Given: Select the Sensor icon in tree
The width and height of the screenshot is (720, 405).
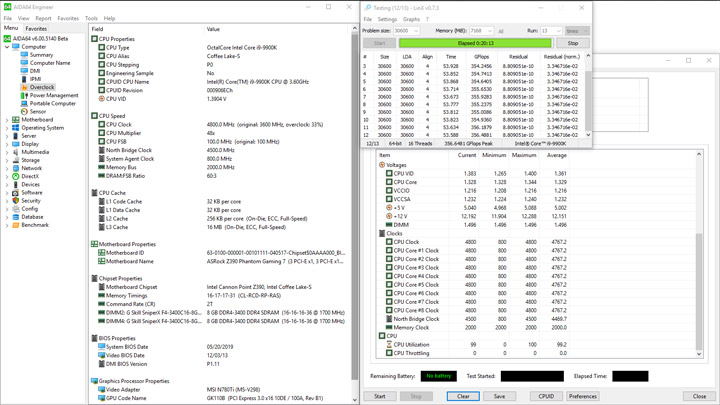Looking at the screenshot, I should coord(24,112).
